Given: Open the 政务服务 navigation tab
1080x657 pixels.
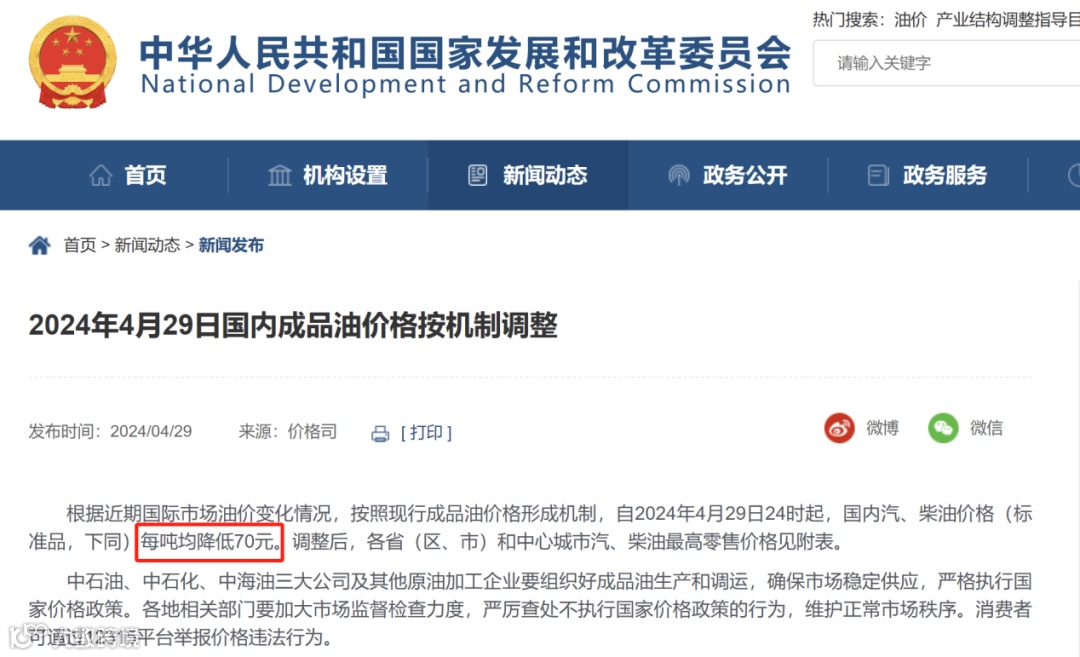Looking at the screenshot, I should click(928, 175).
